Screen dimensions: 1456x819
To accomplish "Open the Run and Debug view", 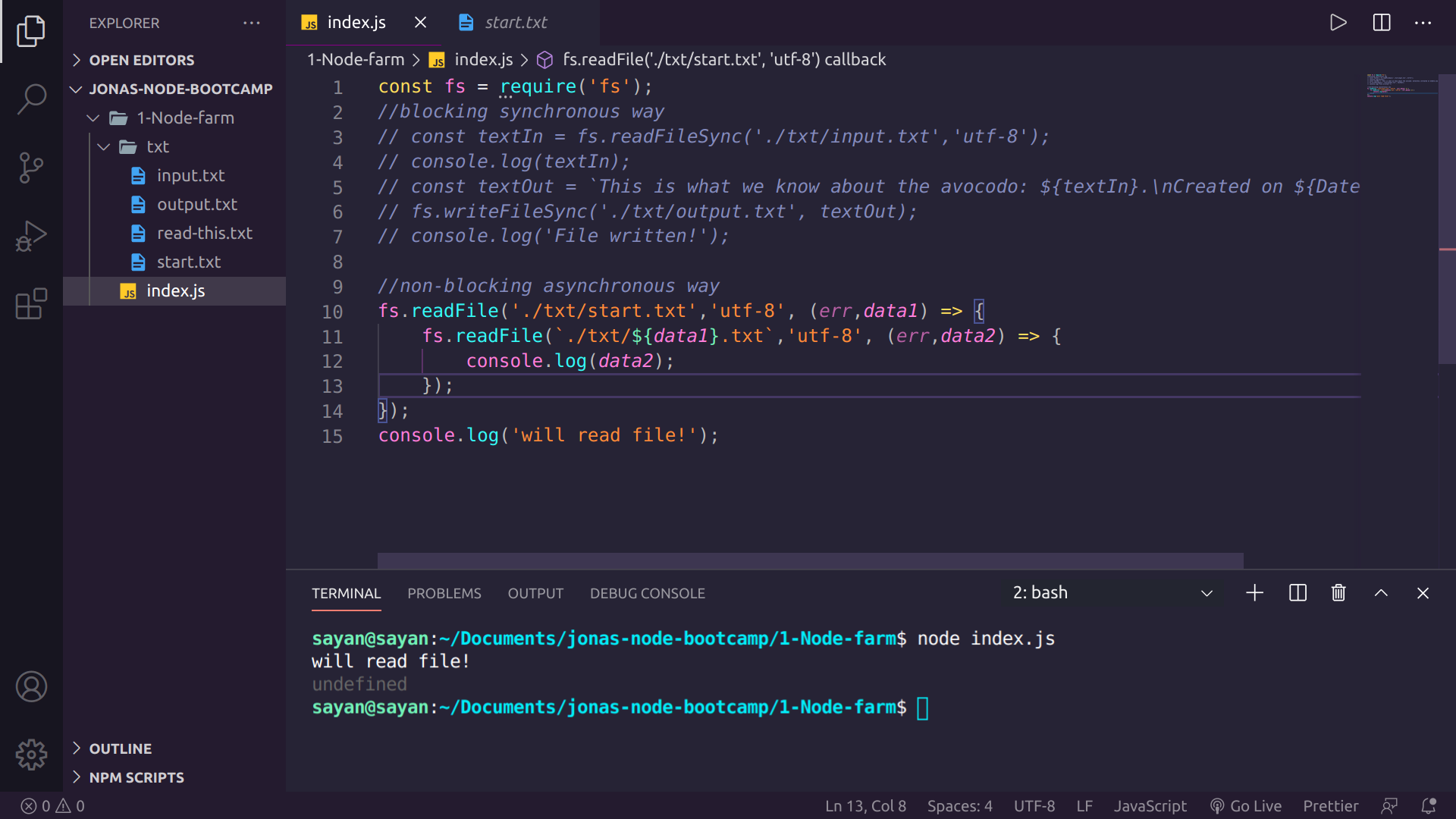I will click(31, 235).
